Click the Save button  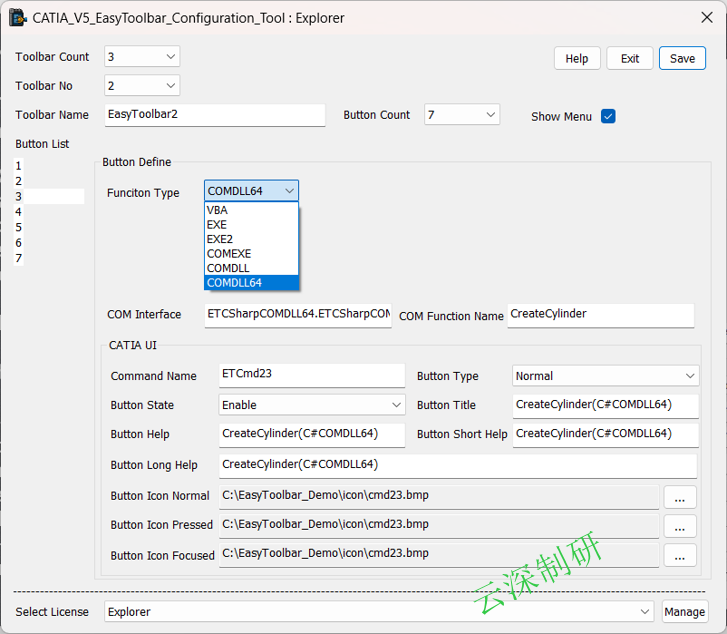pyautogui.click(x=682, y=58)
